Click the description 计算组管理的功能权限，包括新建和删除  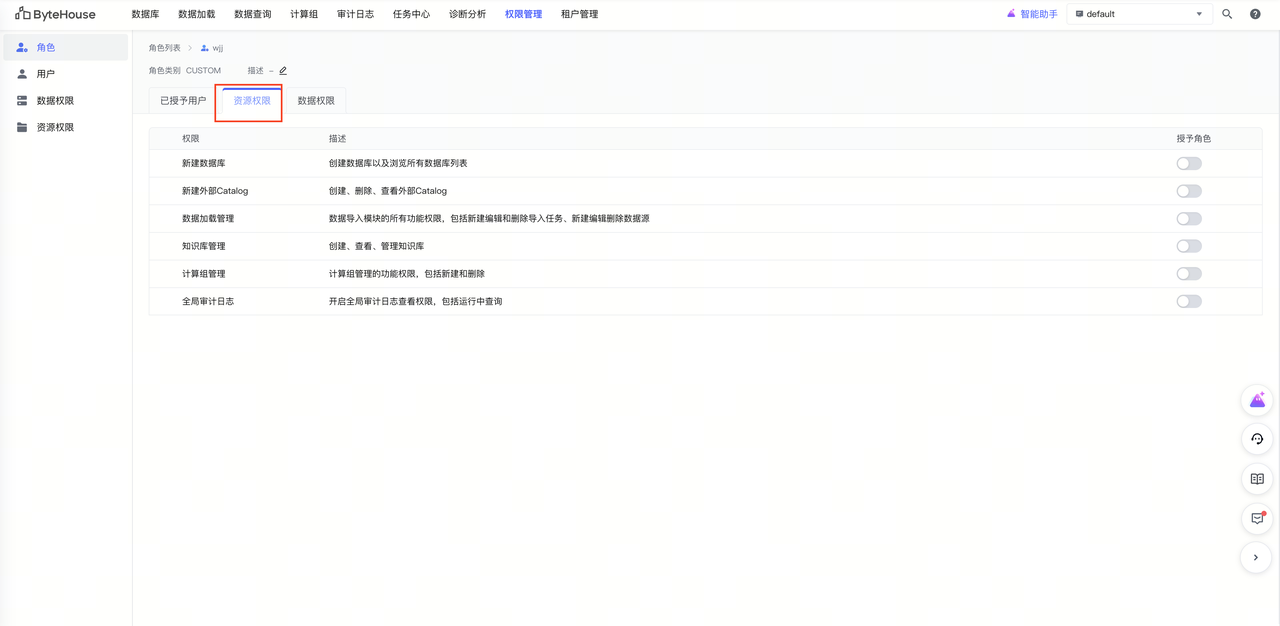pos(407,274)
